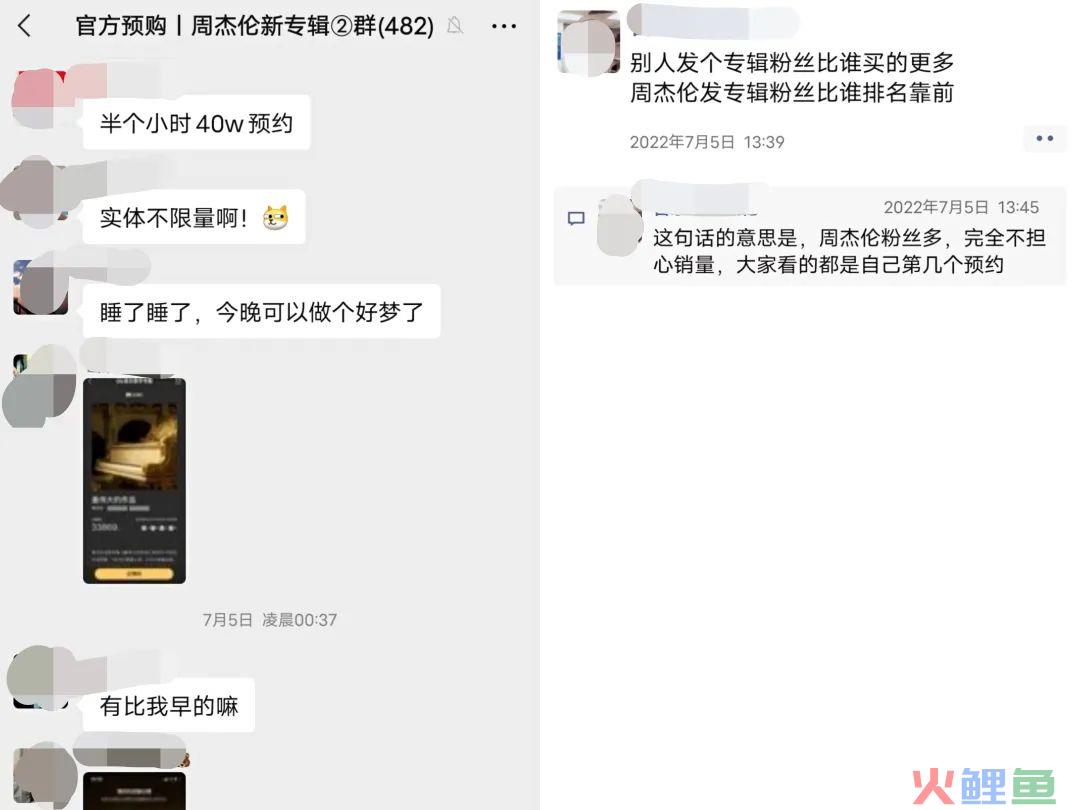The width and height of the screenshot is (1080, 810).
Task: Open avatar of 半个小时40w预约 sender
Action: pos(38,97)
